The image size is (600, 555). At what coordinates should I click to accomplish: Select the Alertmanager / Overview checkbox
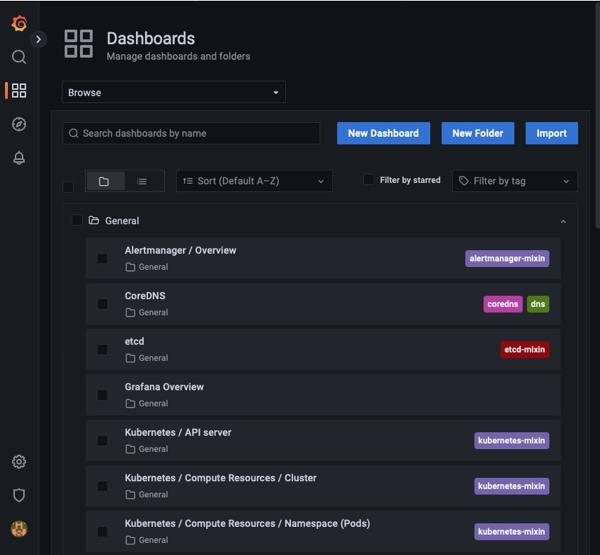point(102,258)
